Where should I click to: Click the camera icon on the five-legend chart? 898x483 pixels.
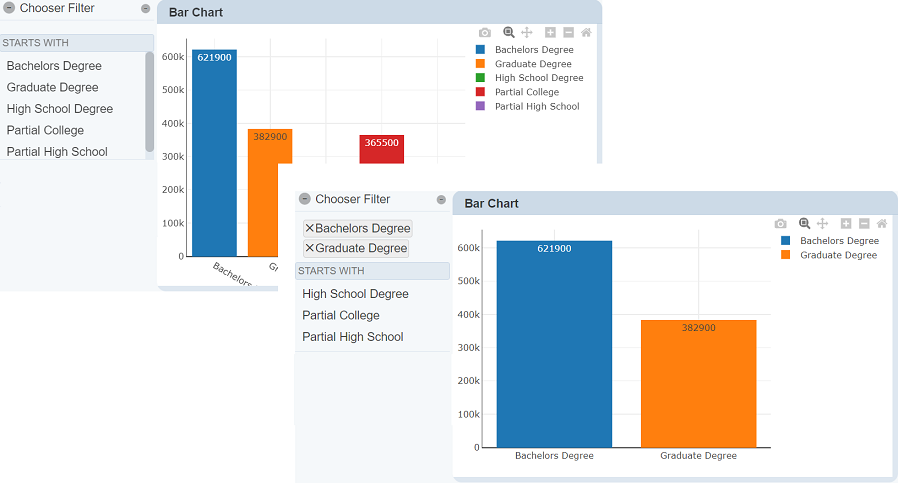485,33
